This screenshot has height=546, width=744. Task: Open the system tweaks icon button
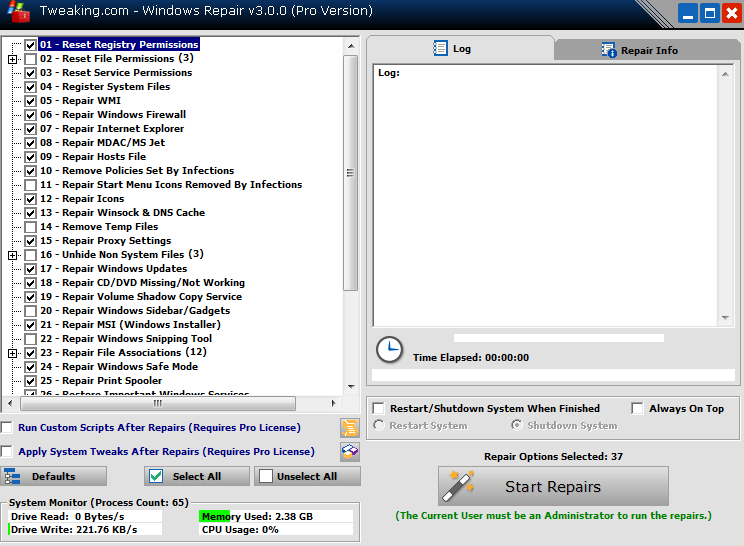350,452
